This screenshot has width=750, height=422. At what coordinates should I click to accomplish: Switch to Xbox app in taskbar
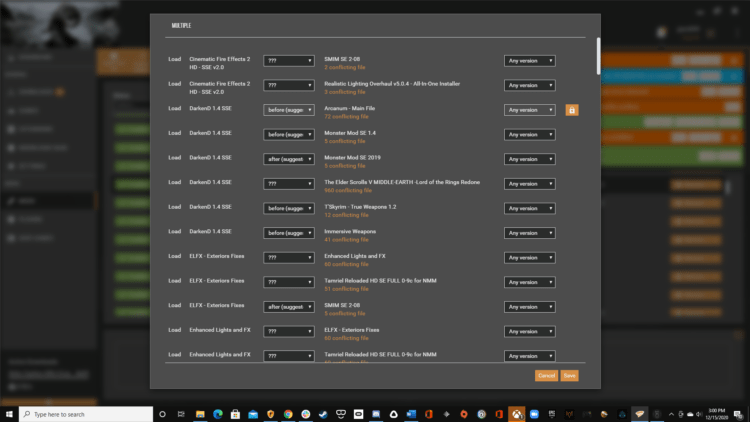517,414
